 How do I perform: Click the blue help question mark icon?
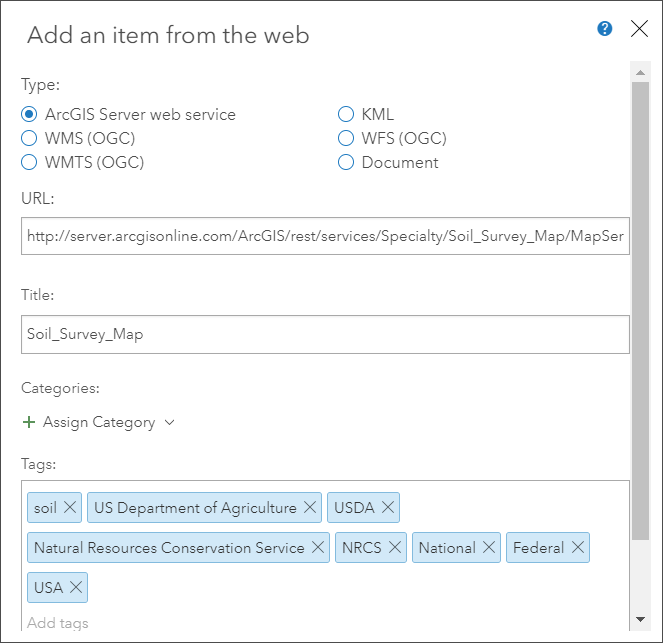coord(605,29)
